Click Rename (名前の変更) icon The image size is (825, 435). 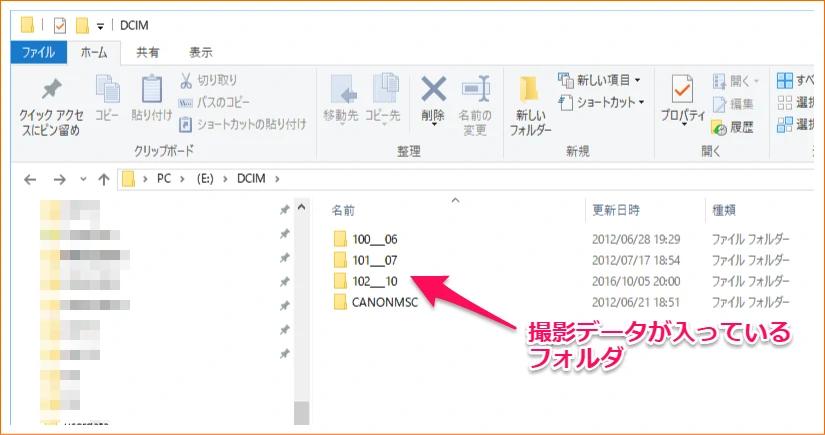[476, 89]
